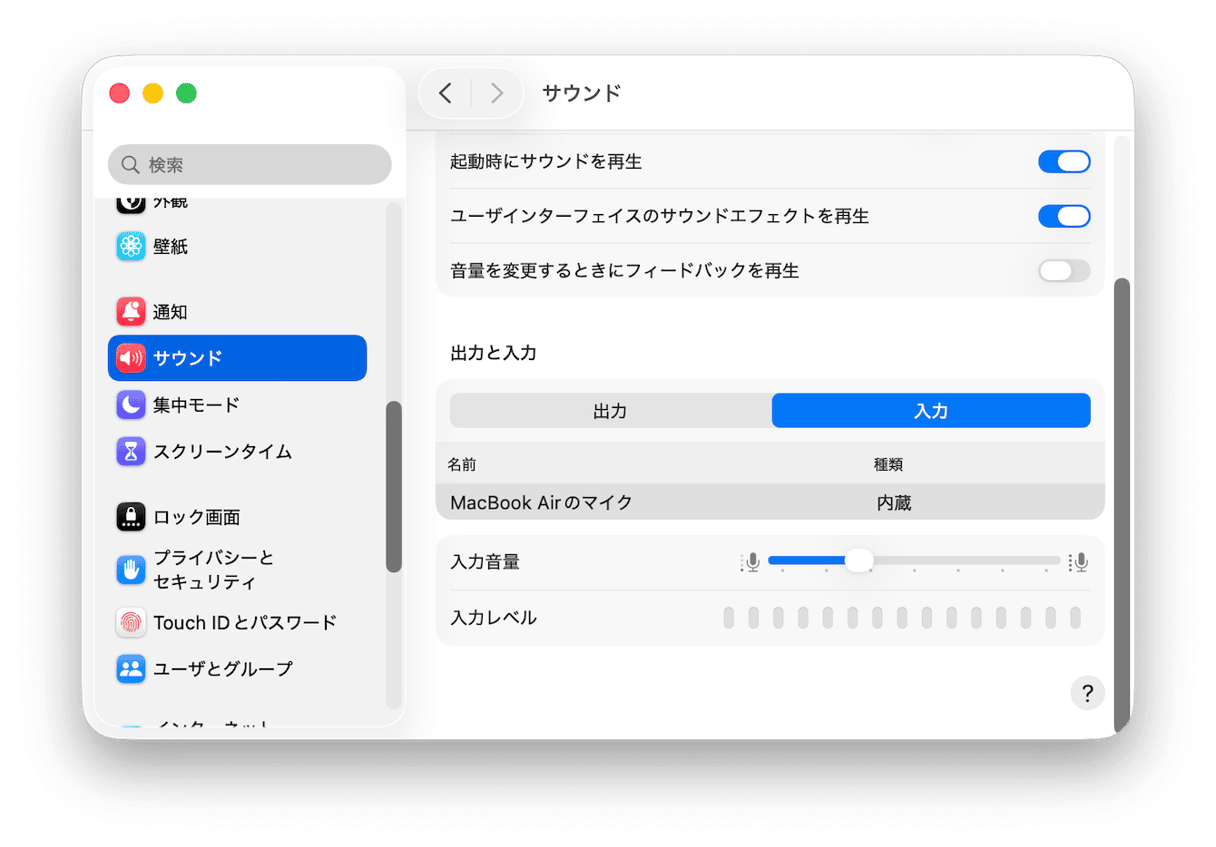Screen dimensions: 1216x847
Task: Click the 通知 bell icon
Action: coord(131,312)
